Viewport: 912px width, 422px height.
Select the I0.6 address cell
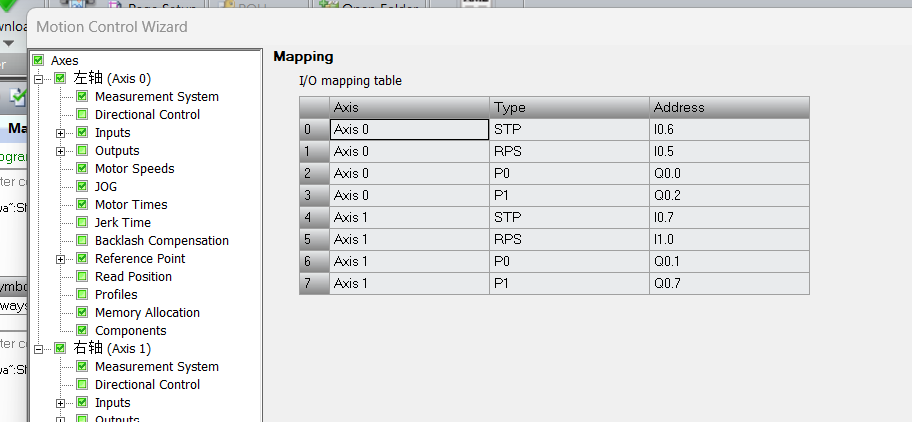(x=728, y=129)
